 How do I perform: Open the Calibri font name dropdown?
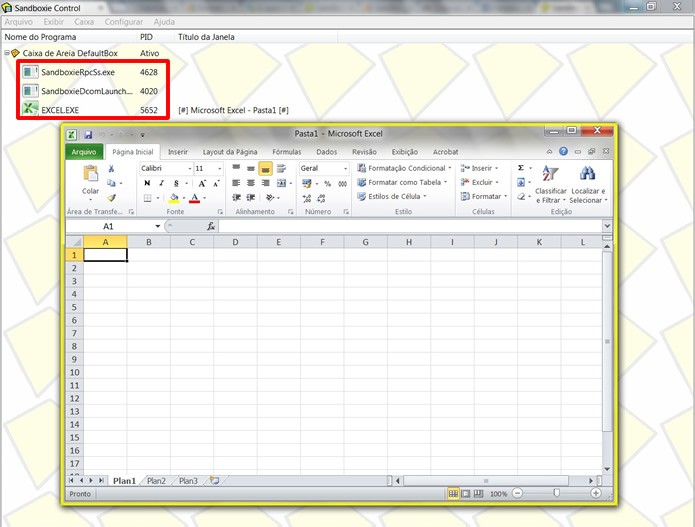(x=190, y=168)
